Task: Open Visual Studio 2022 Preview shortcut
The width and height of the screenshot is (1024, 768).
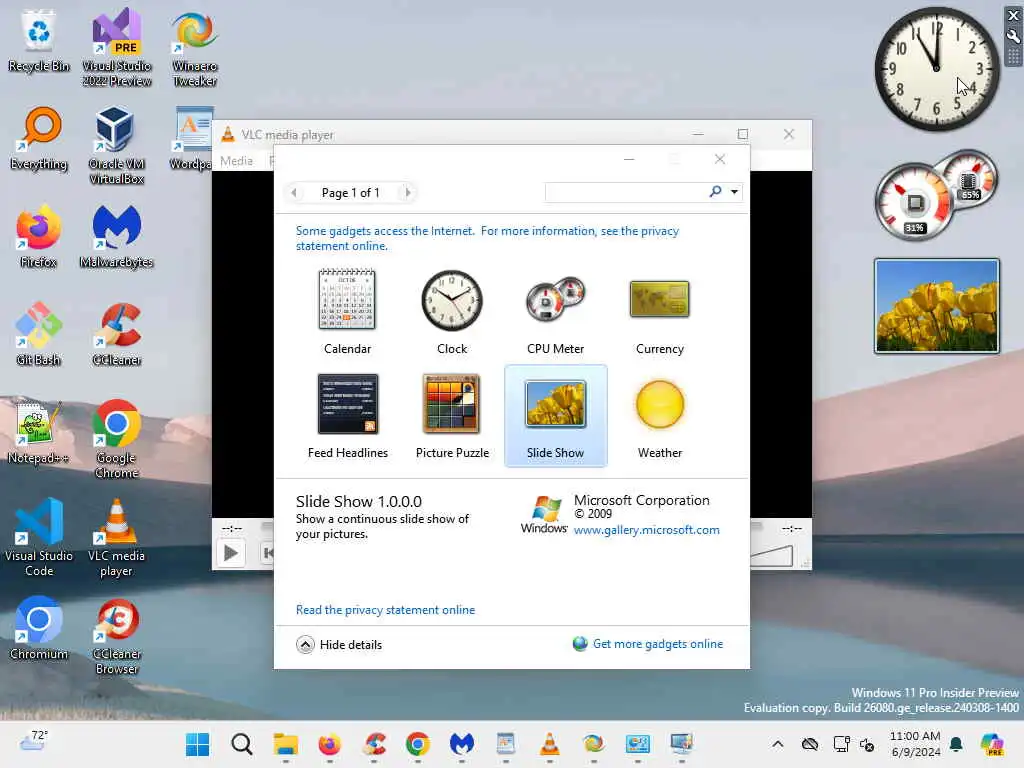Action: click(116, 47)
